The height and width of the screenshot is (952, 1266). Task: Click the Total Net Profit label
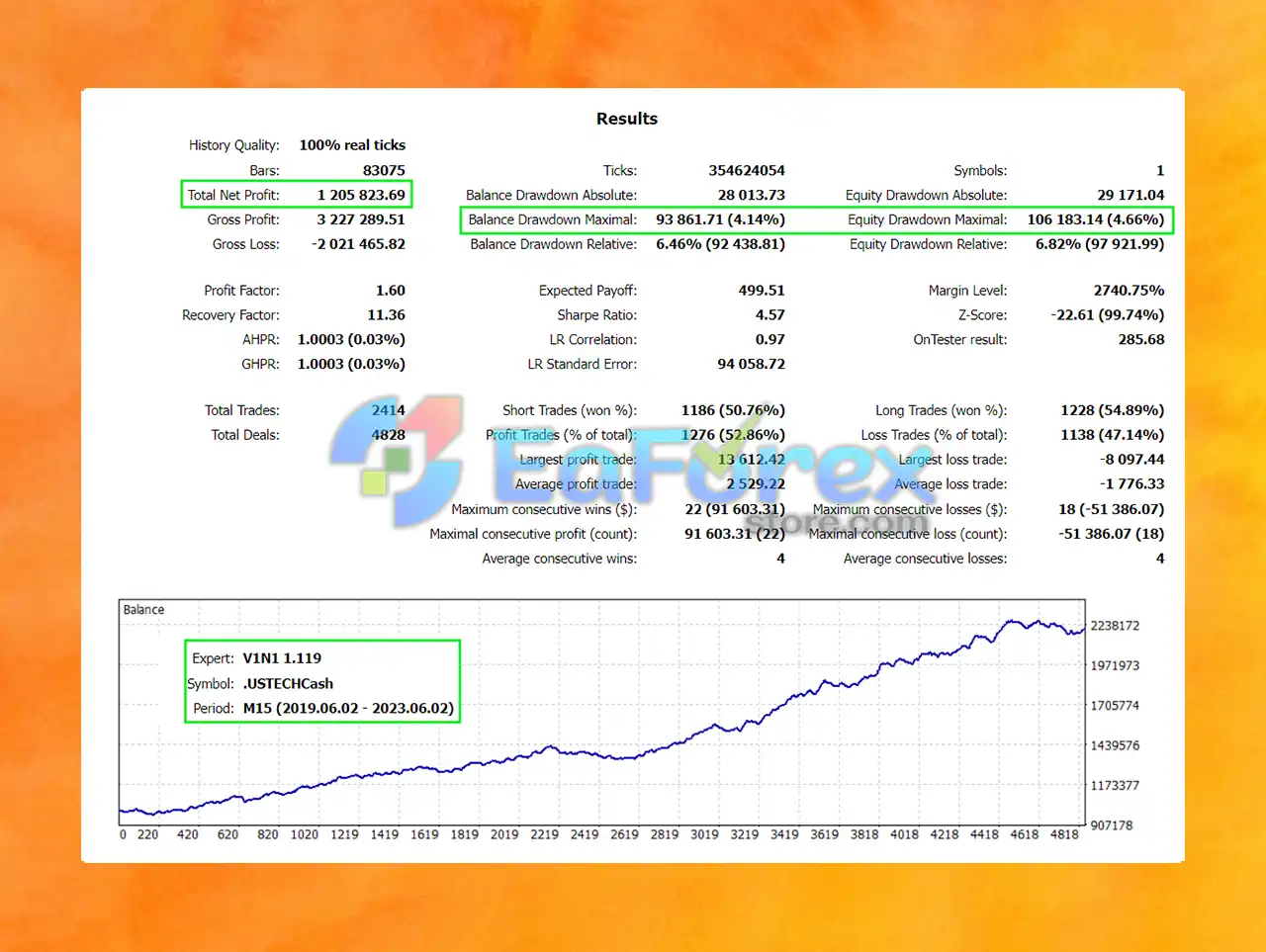(x=233, y=195)
